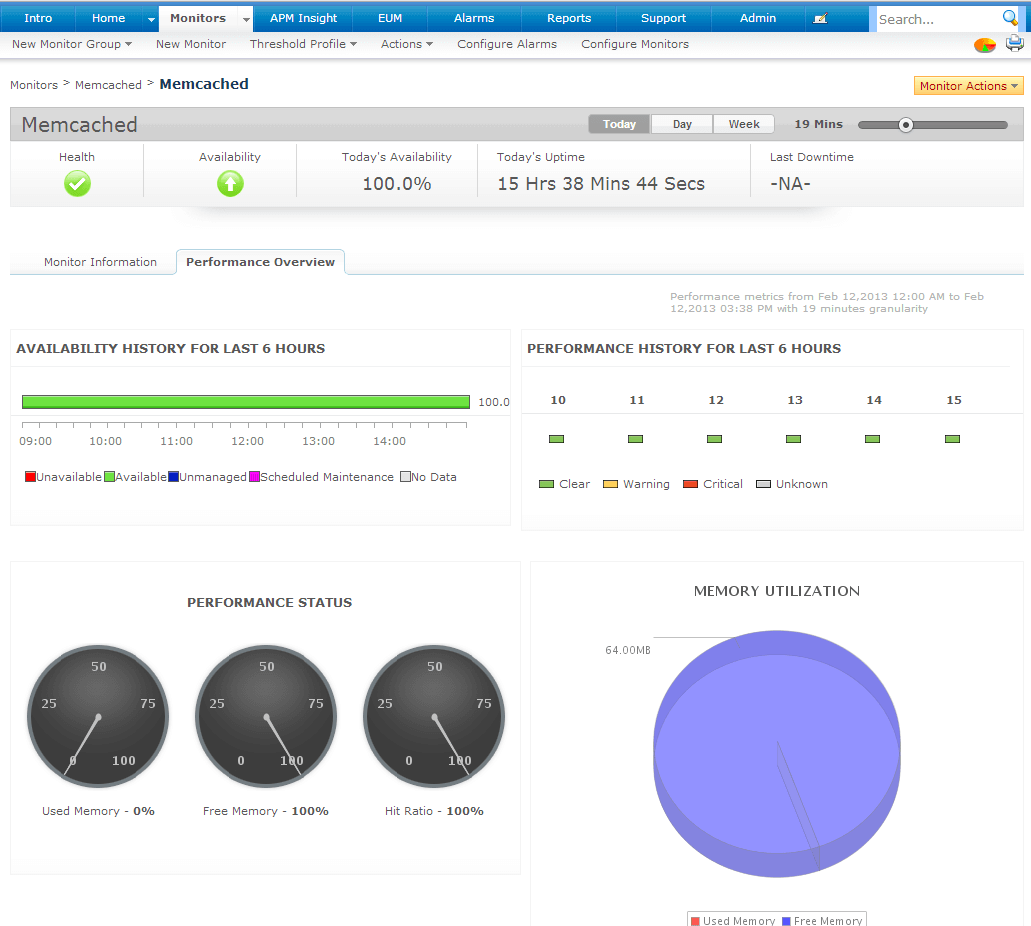Open the Support tab
1031x926 pixels.
pos(663,18)
